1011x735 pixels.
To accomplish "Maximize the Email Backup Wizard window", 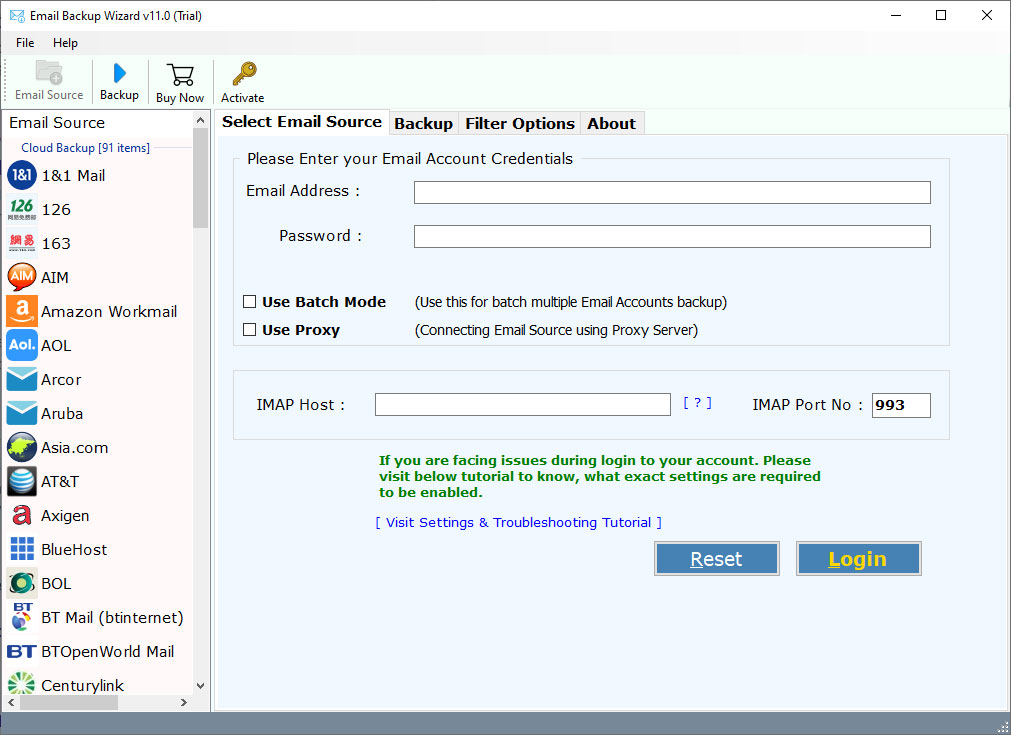I will click(941, 15).
